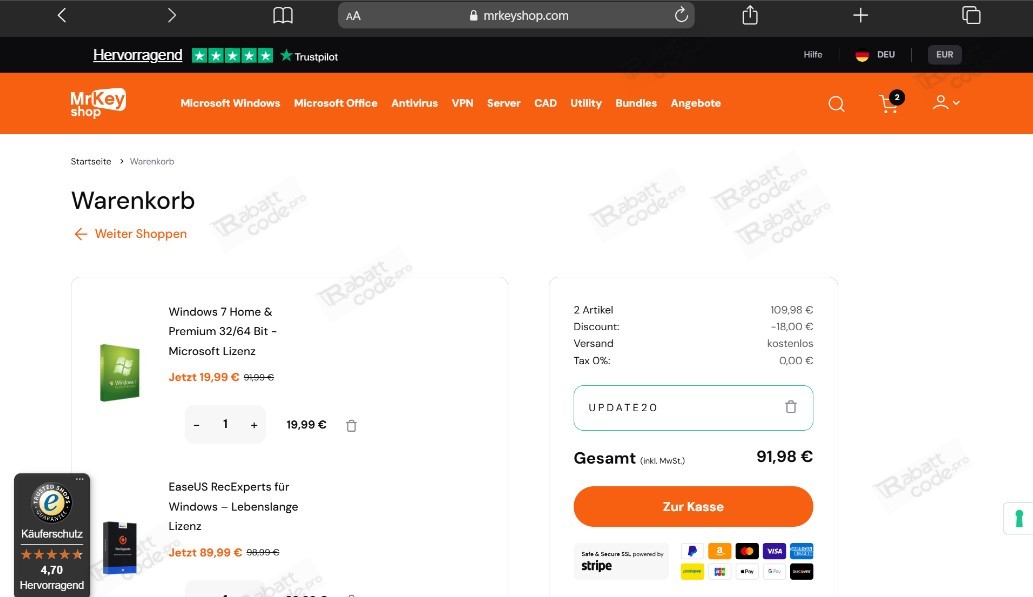1033x597 pixels.
Task: Open the Hilfe link
Action: [813, 55]
